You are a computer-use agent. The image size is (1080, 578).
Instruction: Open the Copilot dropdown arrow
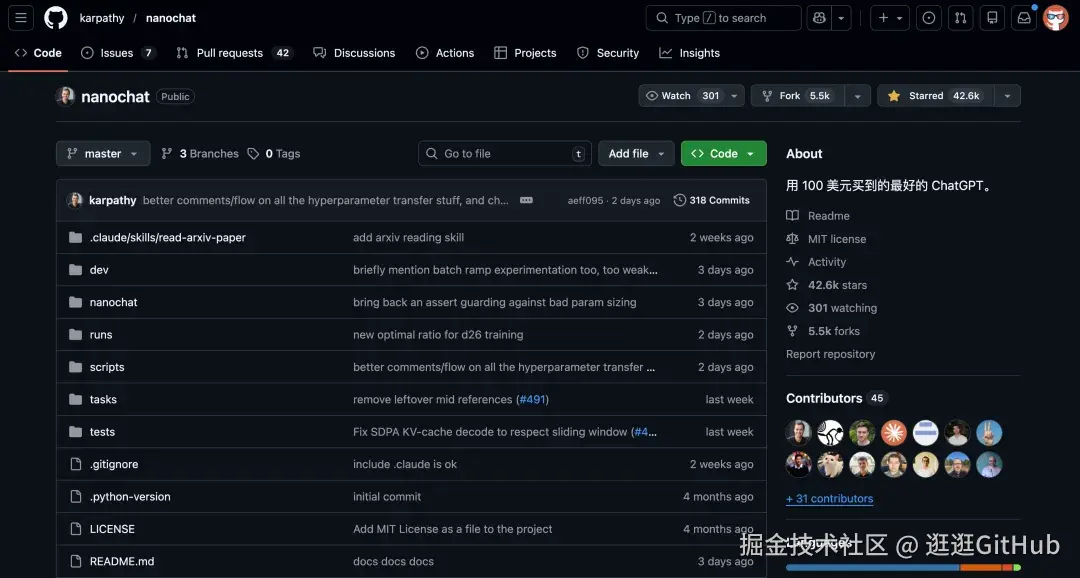pyautogui.click(x=841, y=18)
